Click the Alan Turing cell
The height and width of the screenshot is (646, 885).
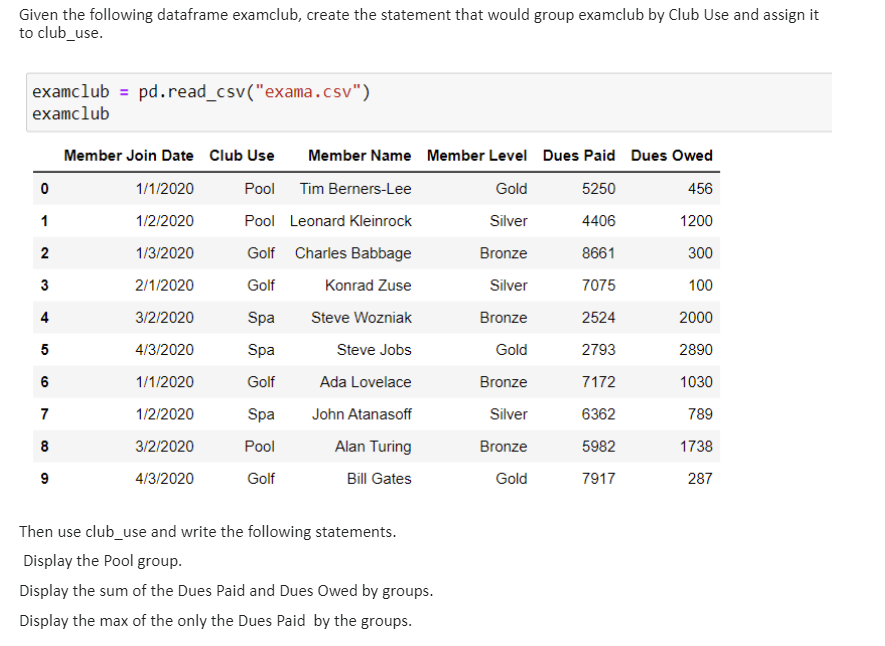tap(373, 446)
